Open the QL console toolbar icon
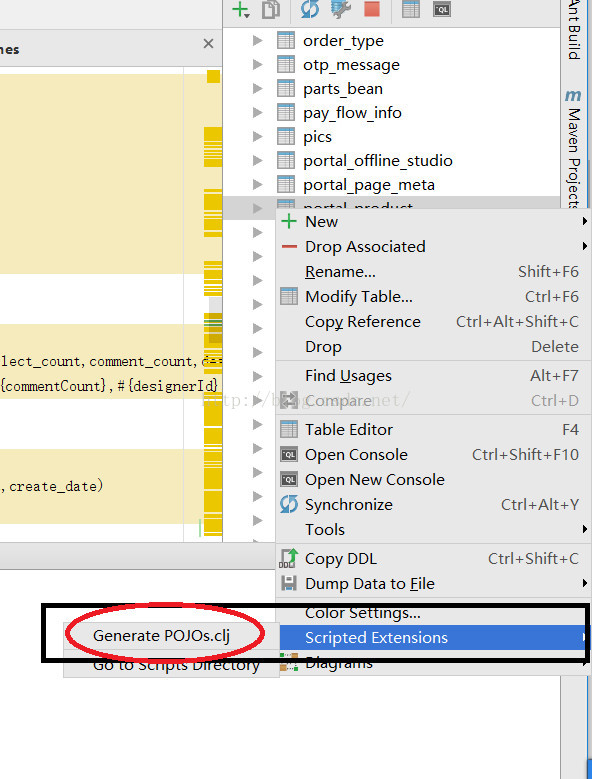This screenshot has height=779, width=592. (x=442, y=9)
